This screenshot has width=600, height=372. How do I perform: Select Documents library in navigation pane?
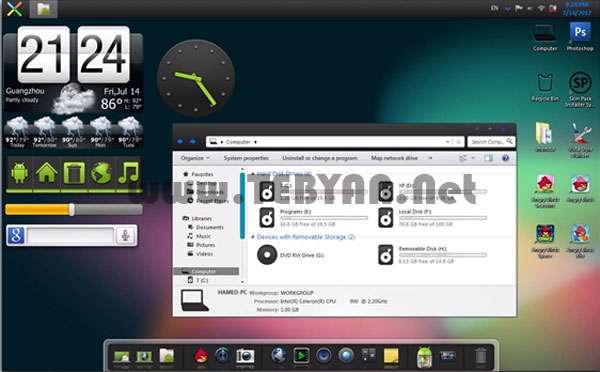coord(206,227)
